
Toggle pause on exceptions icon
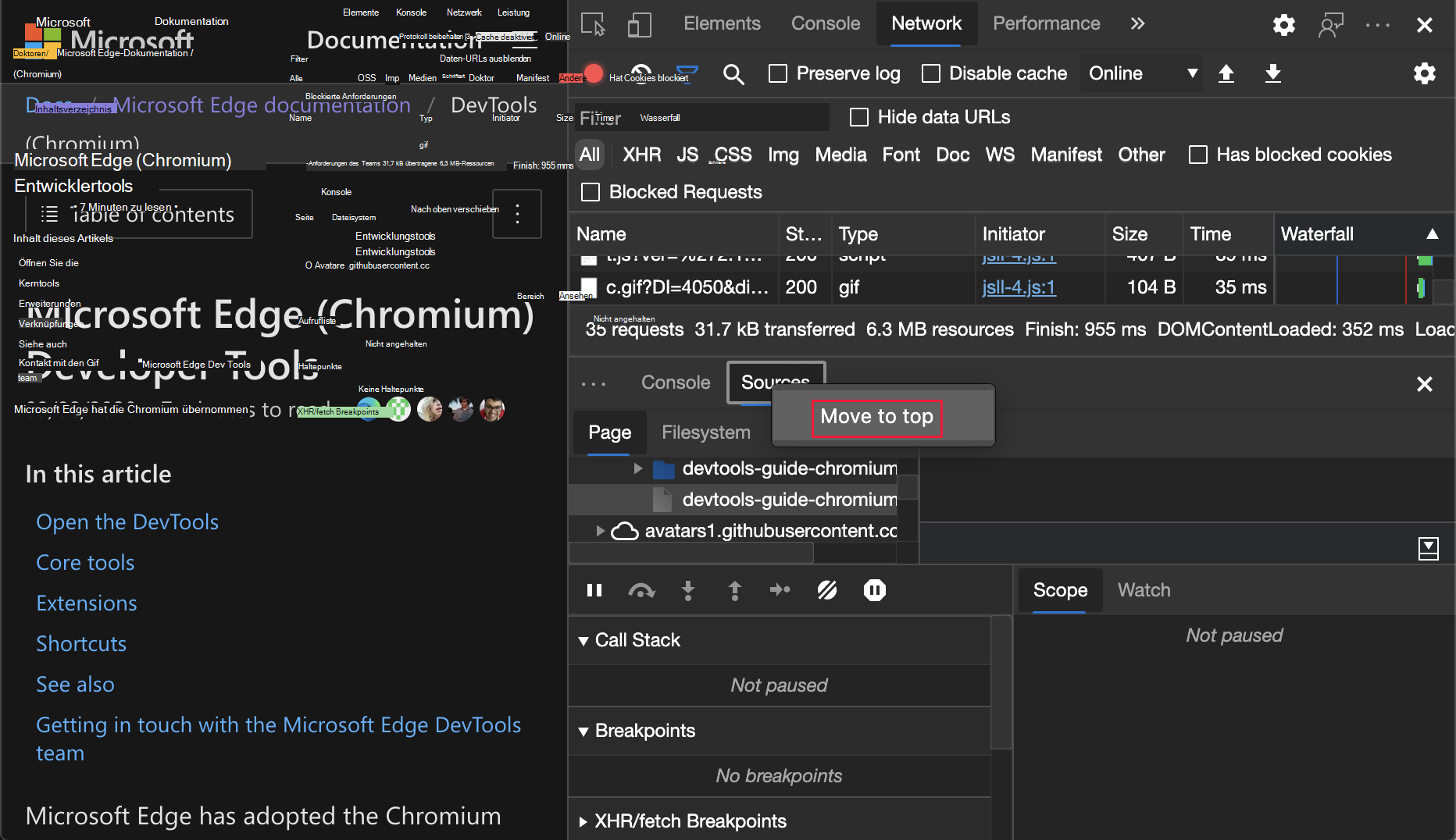click(875, 590)
